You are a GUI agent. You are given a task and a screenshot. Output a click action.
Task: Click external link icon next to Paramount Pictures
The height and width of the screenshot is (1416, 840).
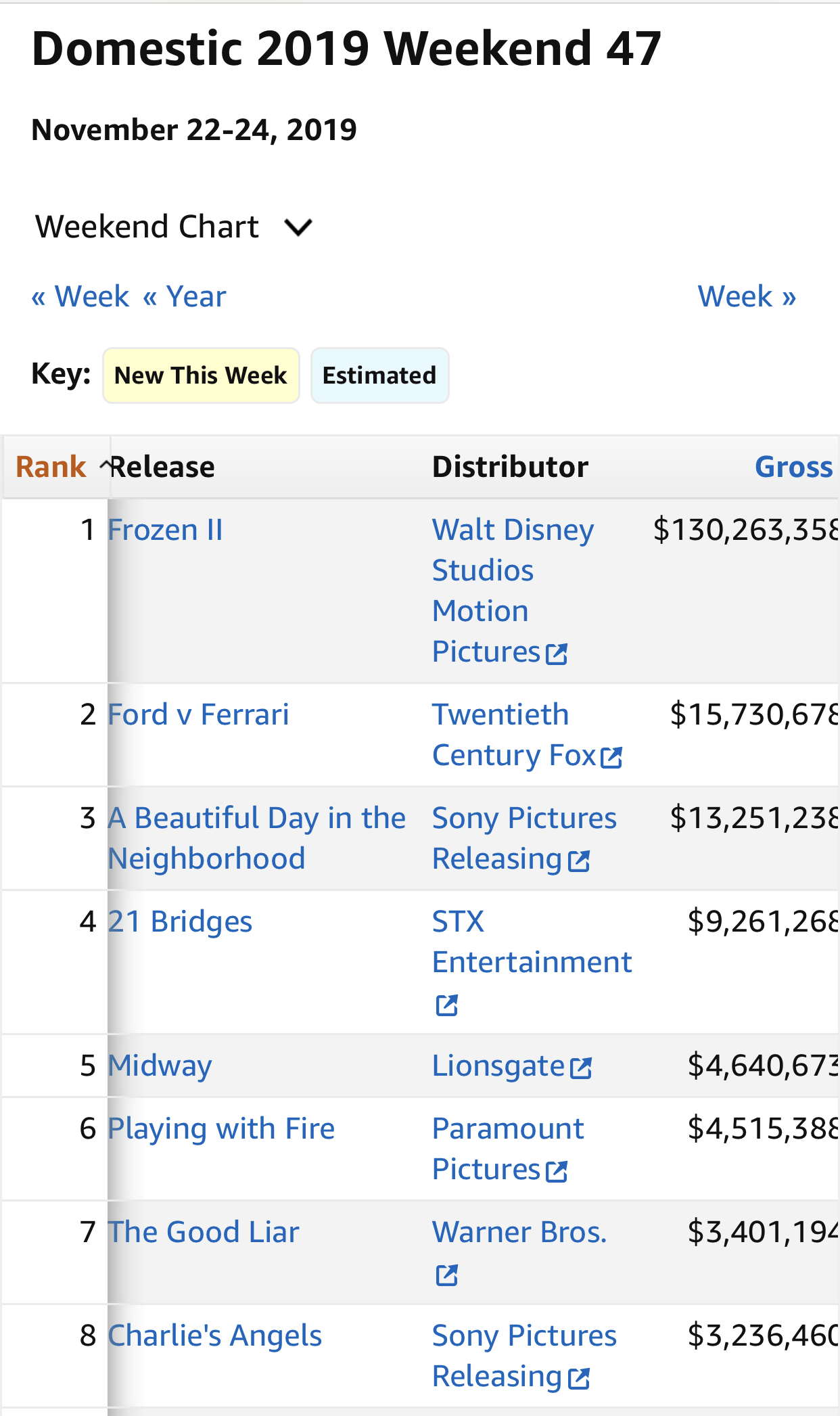pos(557,1172)
